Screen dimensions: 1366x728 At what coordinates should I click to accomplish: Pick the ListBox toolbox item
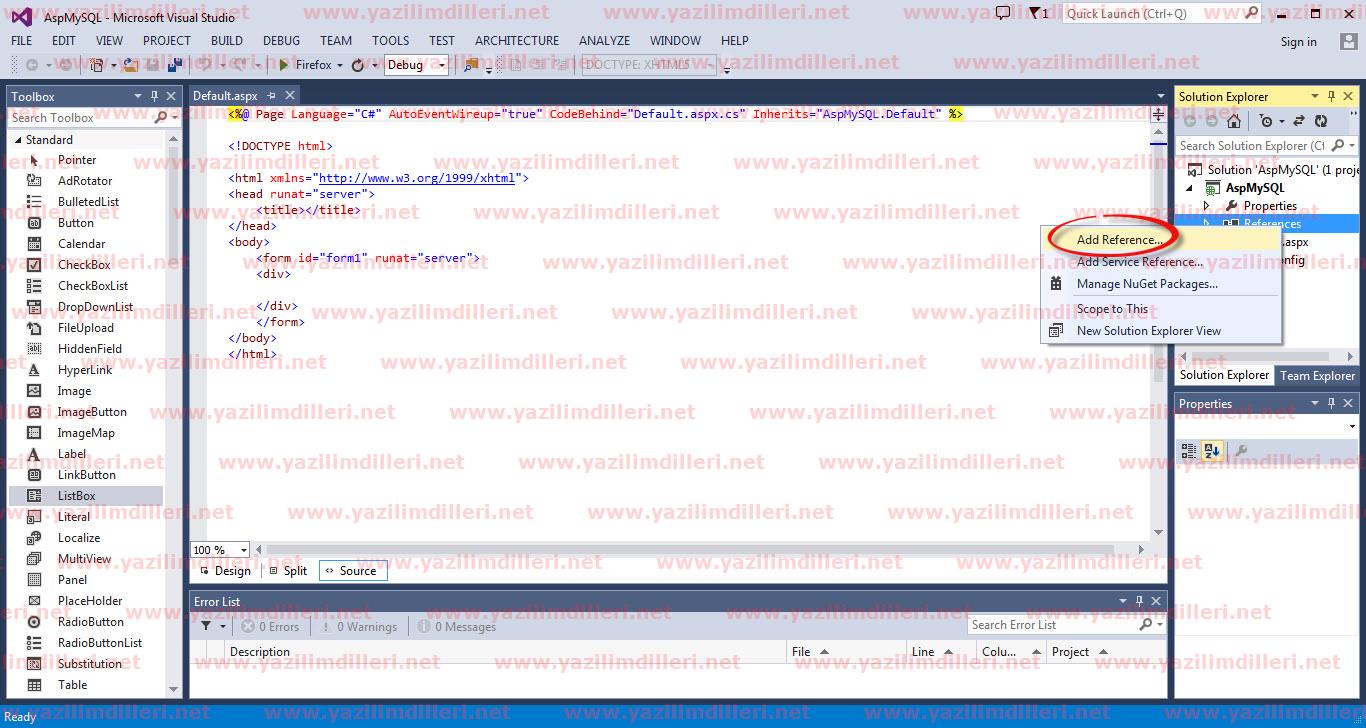[x=86, y=496]
